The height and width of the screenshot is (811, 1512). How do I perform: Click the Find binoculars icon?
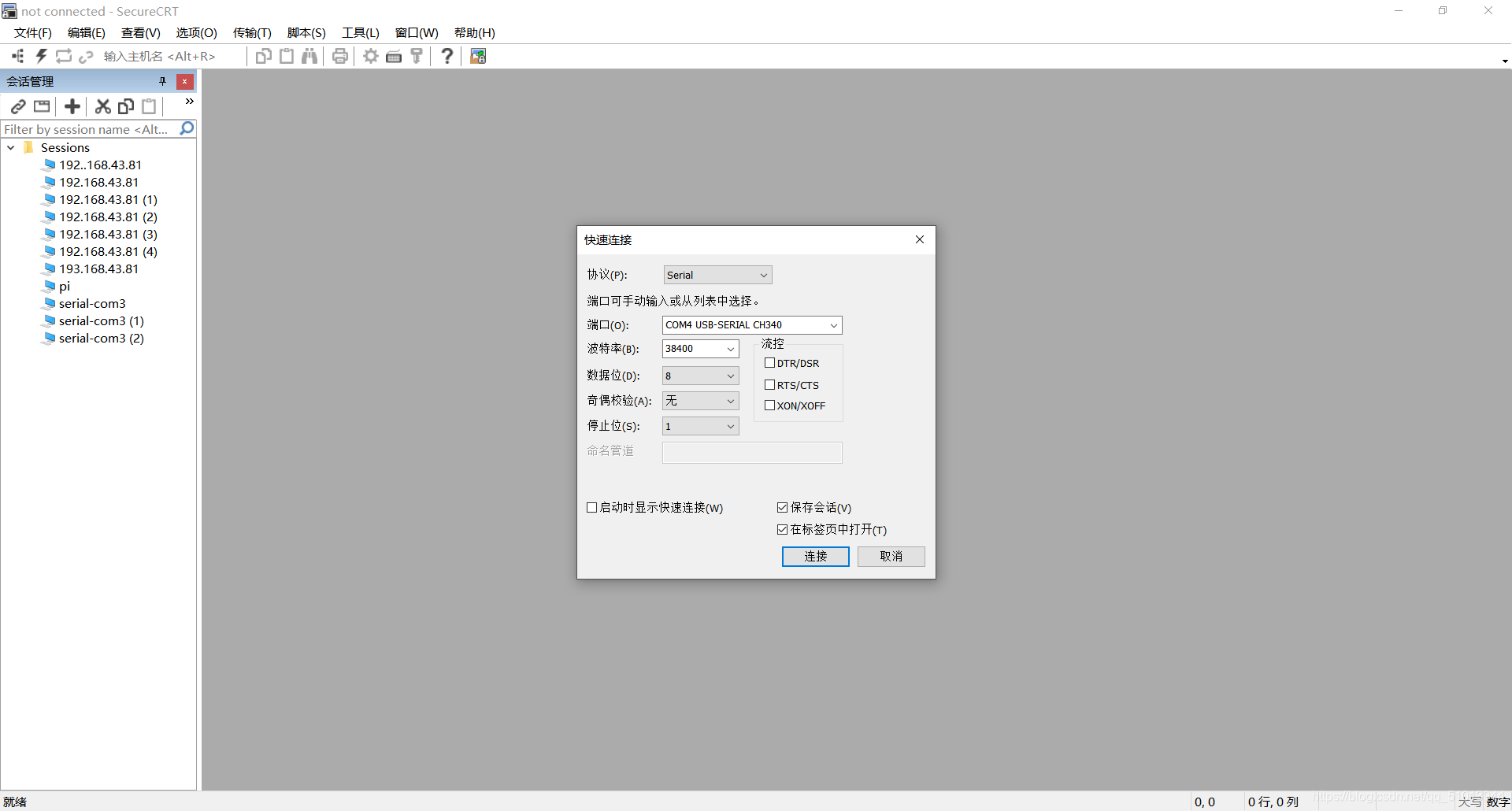pyautogui.click(x=309, y=56)
